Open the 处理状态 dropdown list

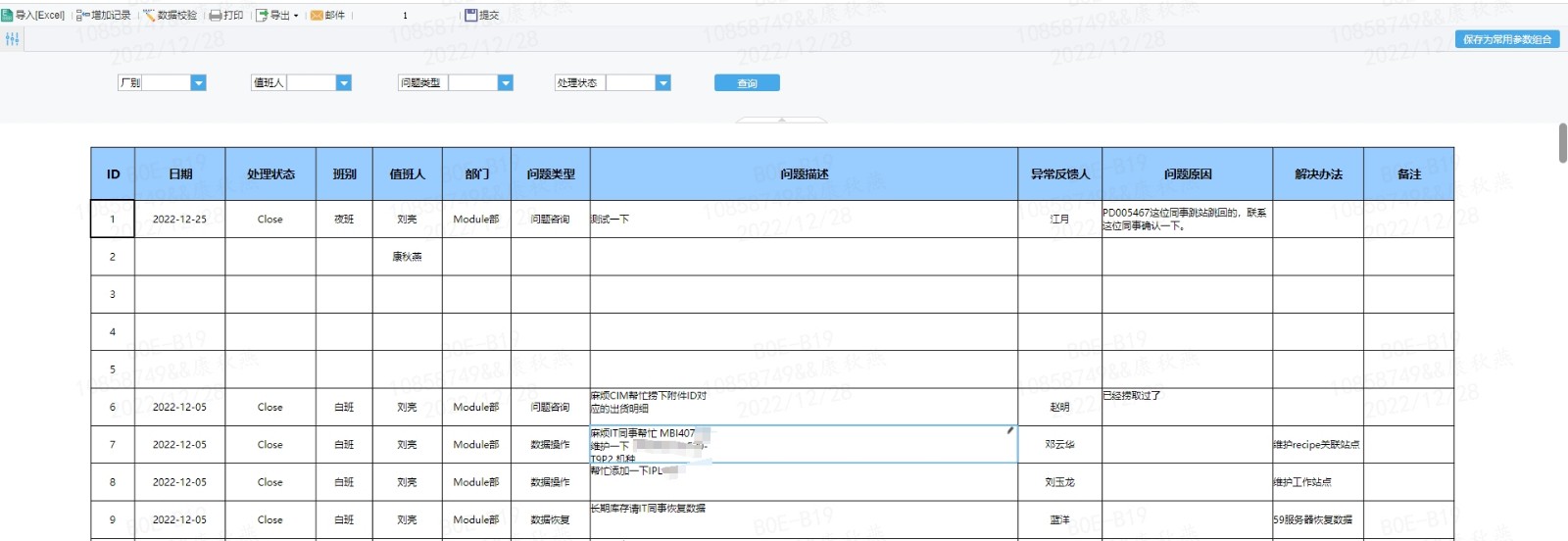pos(662,83)
